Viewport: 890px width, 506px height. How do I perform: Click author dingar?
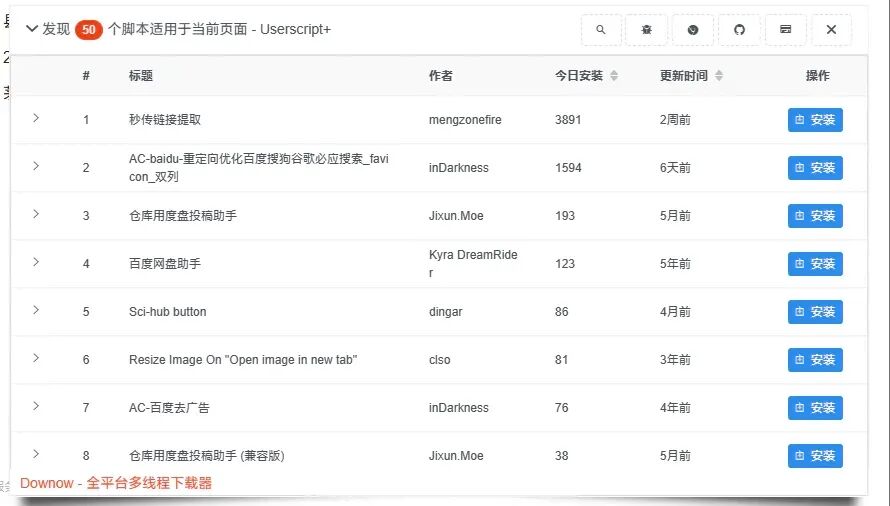(x=446, y=312)
